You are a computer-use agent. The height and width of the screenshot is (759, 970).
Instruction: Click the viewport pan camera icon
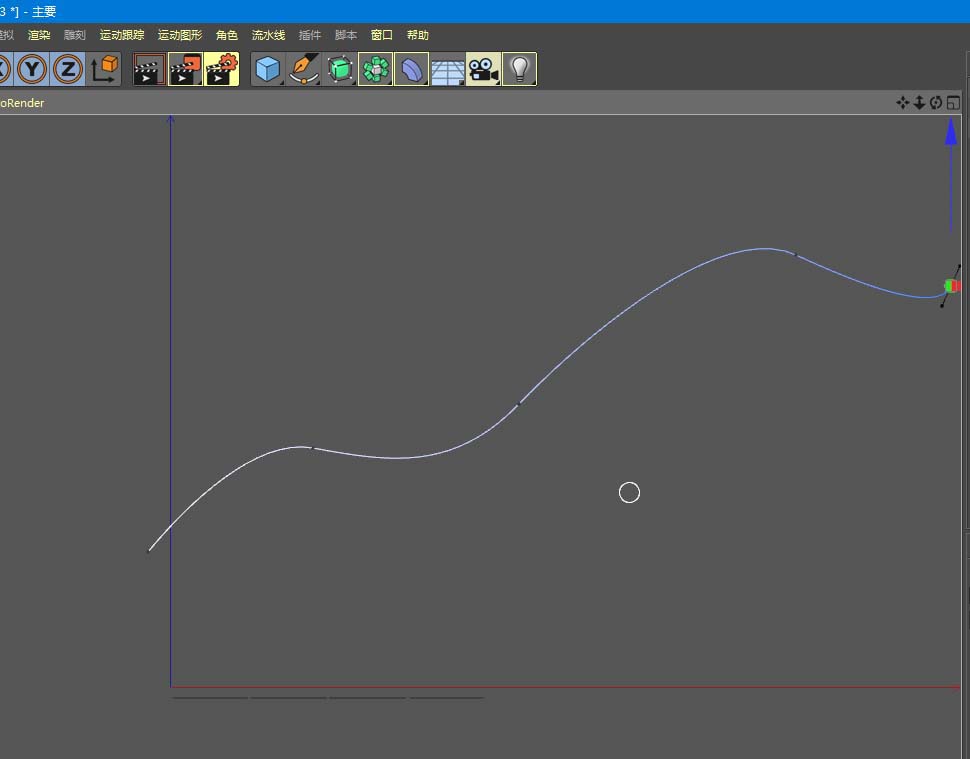coord(902,102)
